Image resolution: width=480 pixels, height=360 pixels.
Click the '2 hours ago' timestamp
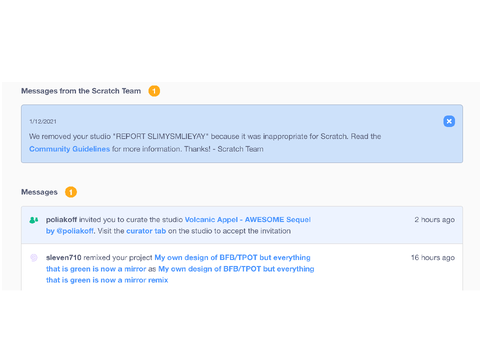[435, 220]
